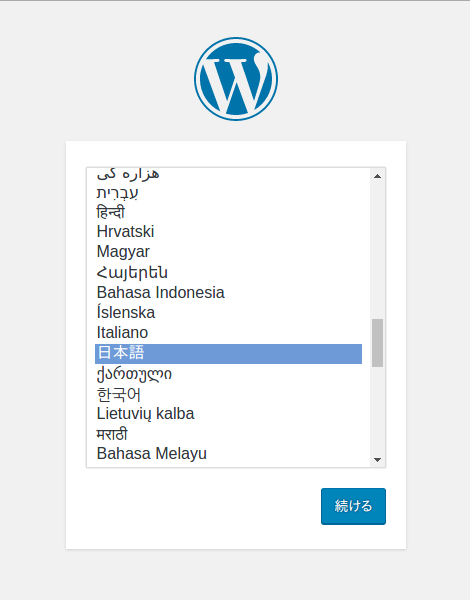Click the language list scrollbar thumb
Image resolution: width=470 pixels, height=600 pixels.
377,343
